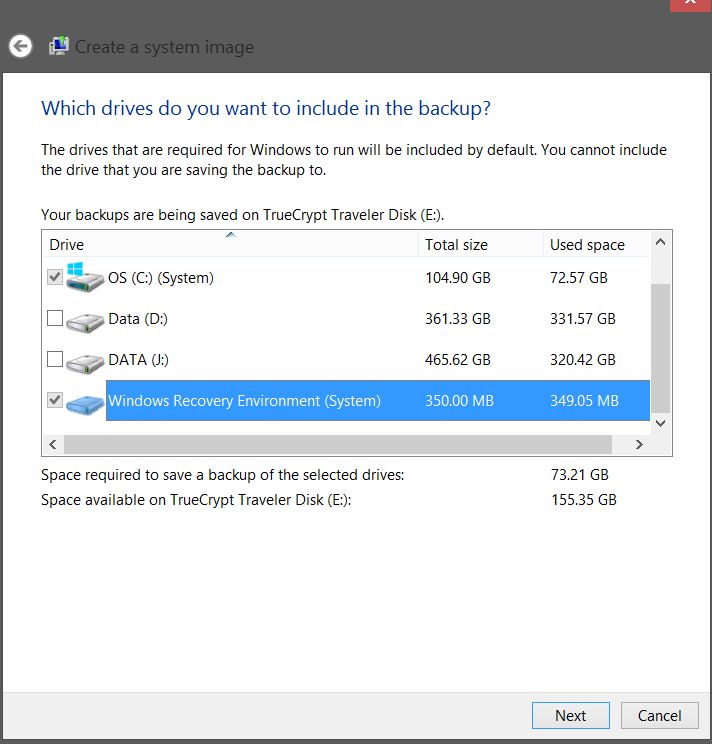Click the Create a system image wizard icon
The image size is (712, 744).
click(59, 46)
